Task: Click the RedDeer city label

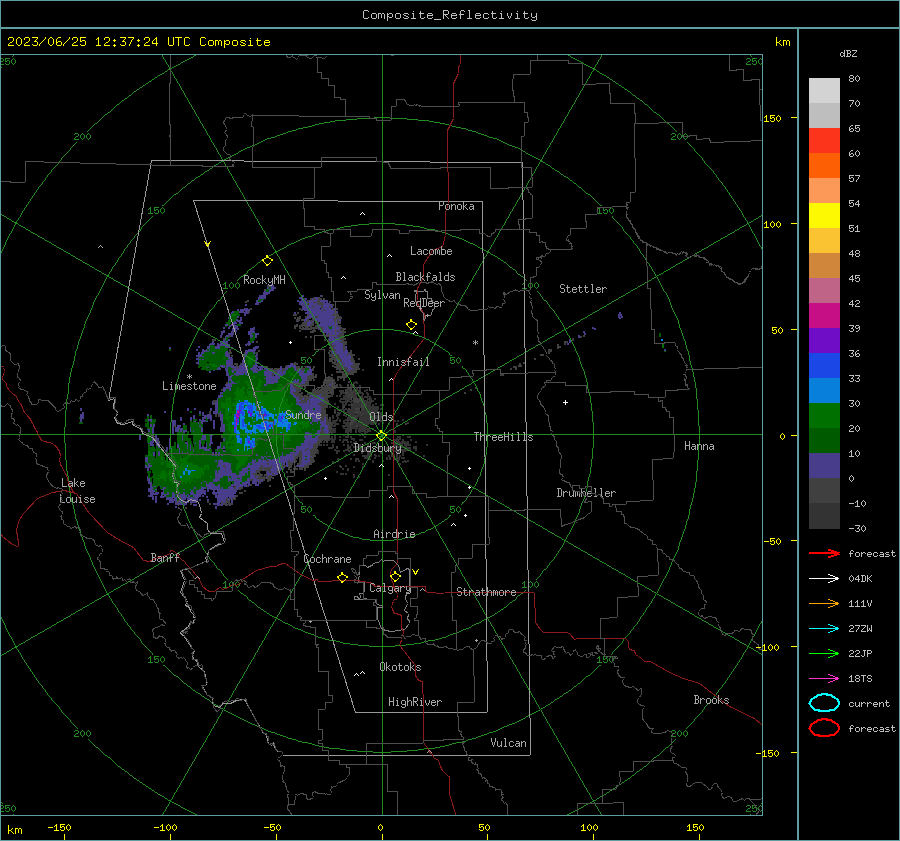Action: (424, 303)
